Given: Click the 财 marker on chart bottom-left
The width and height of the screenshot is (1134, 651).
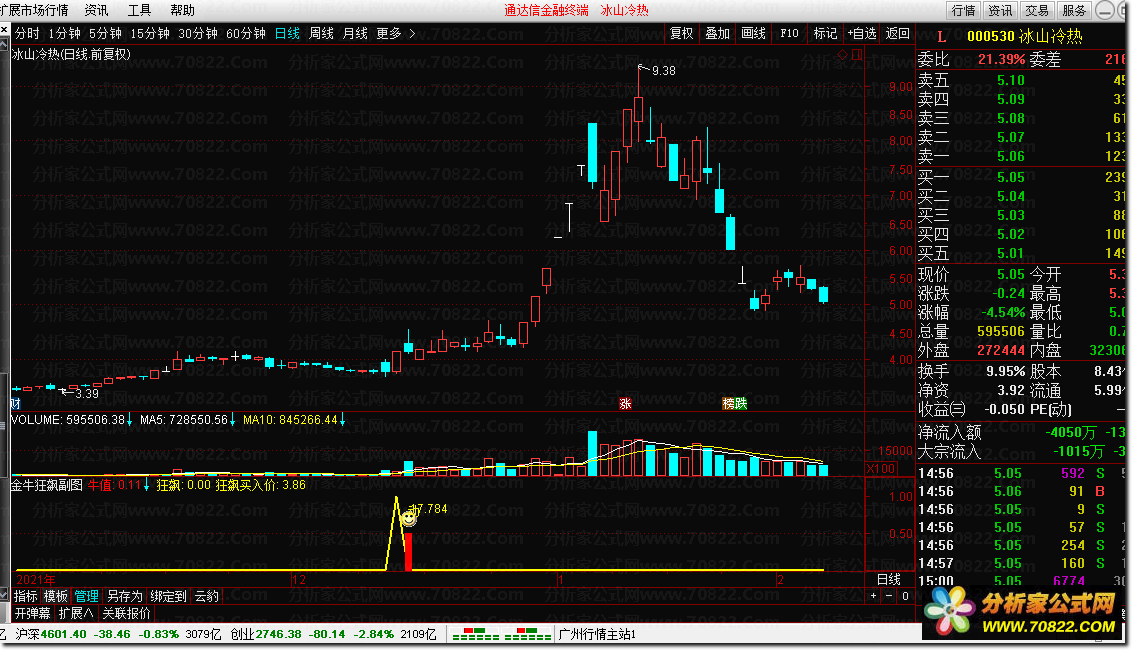Looking at the screenshot, I should tap(15, 404).
